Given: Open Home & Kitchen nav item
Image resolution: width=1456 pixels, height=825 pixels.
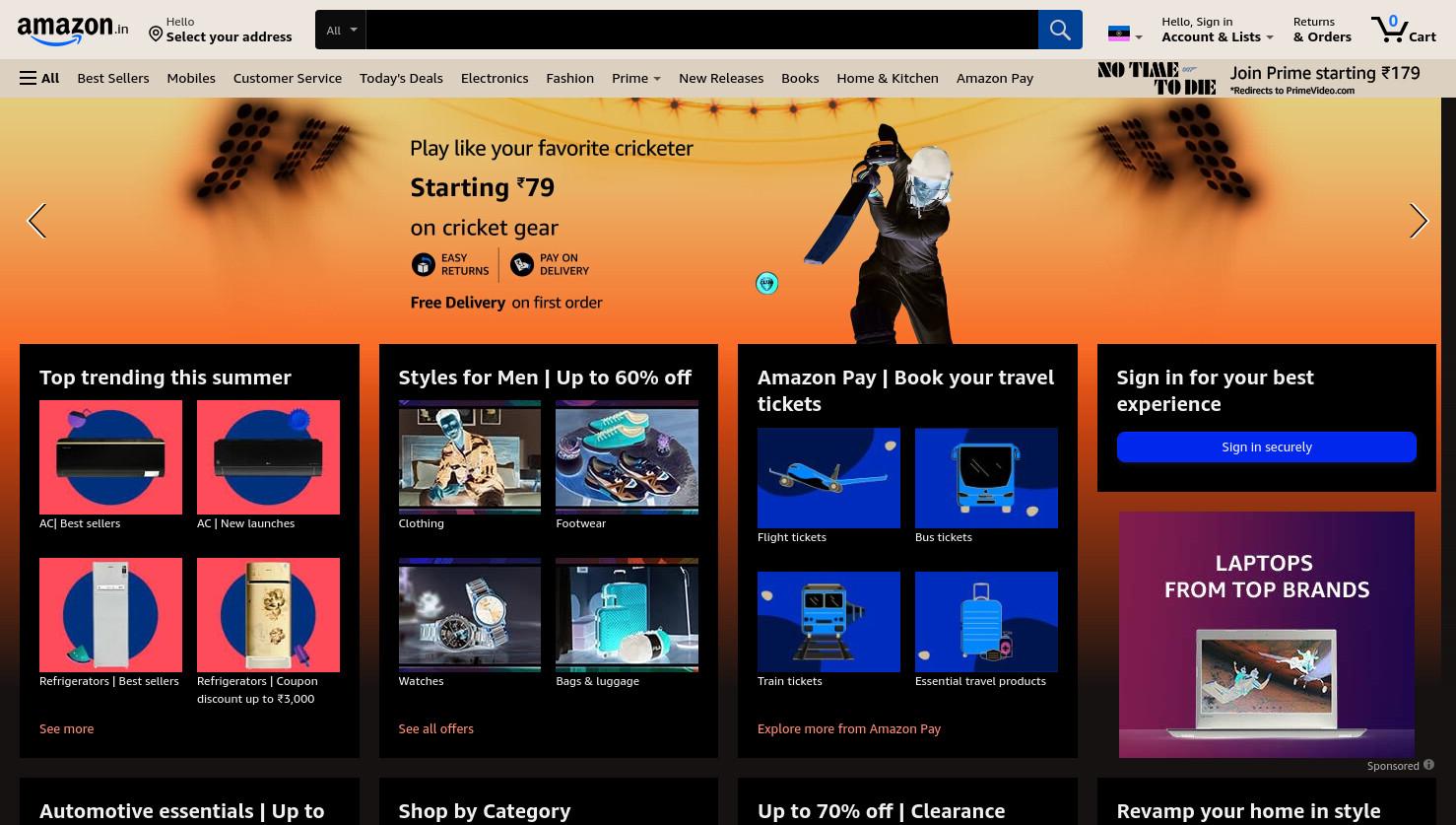Looking at the screenshot, I should [888, 78].
